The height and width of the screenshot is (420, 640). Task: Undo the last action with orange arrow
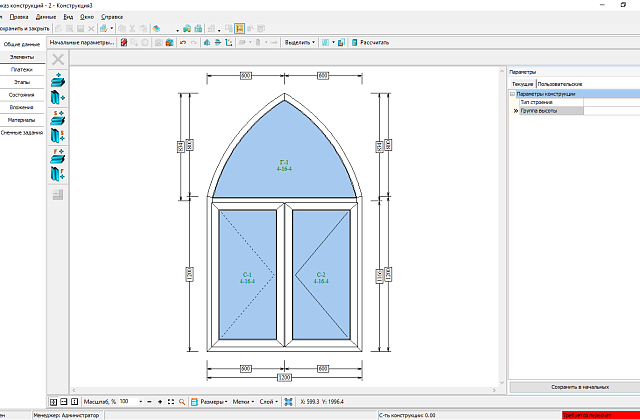click(x=183, y=42)
